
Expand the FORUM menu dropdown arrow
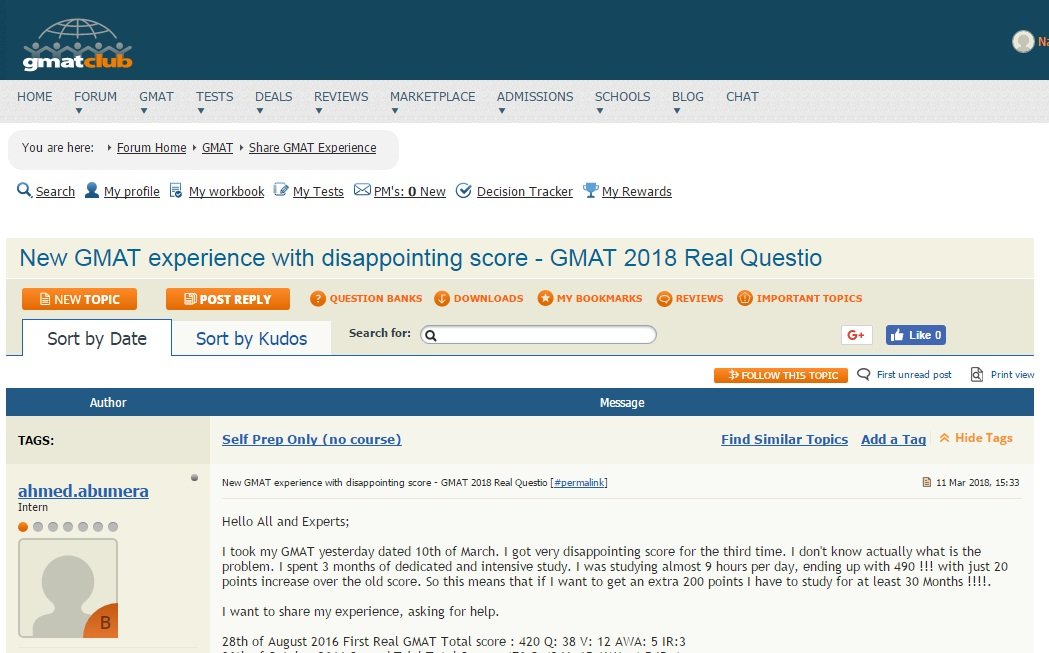[79, 111]
